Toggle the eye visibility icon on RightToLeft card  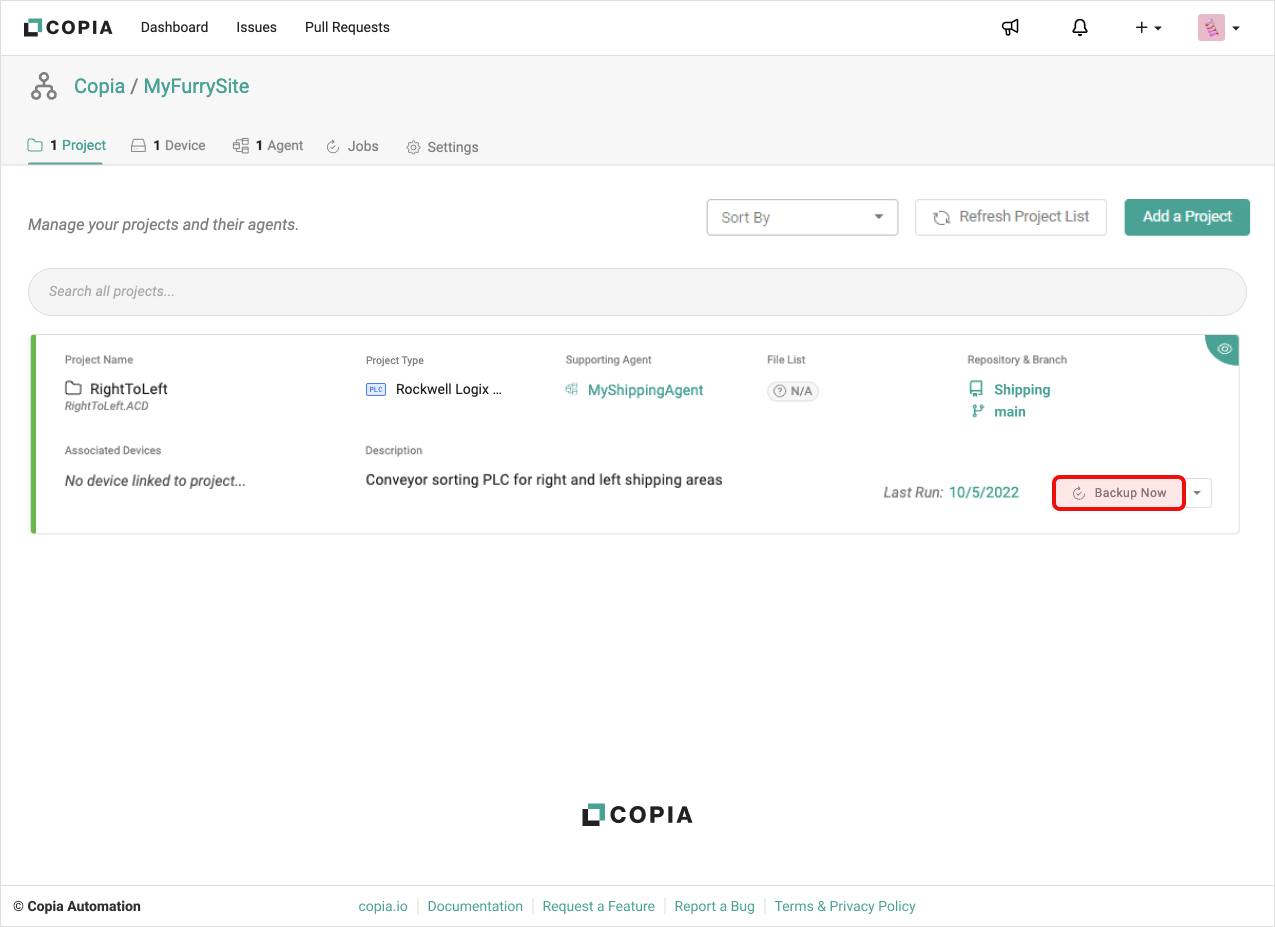[x=1224, y=348]
